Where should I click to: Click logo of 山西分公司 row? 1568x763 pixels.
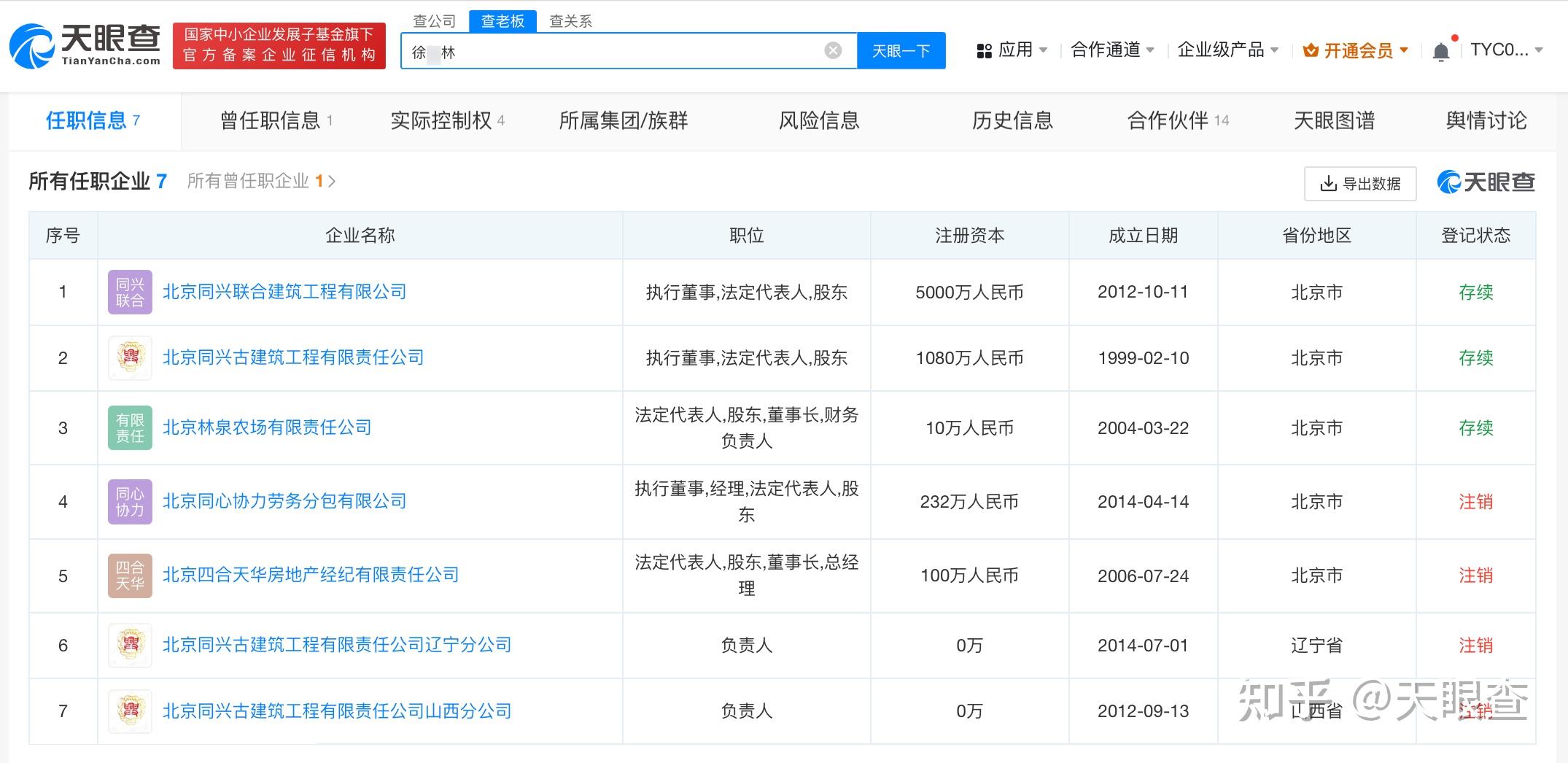click(x=130, y=711)
